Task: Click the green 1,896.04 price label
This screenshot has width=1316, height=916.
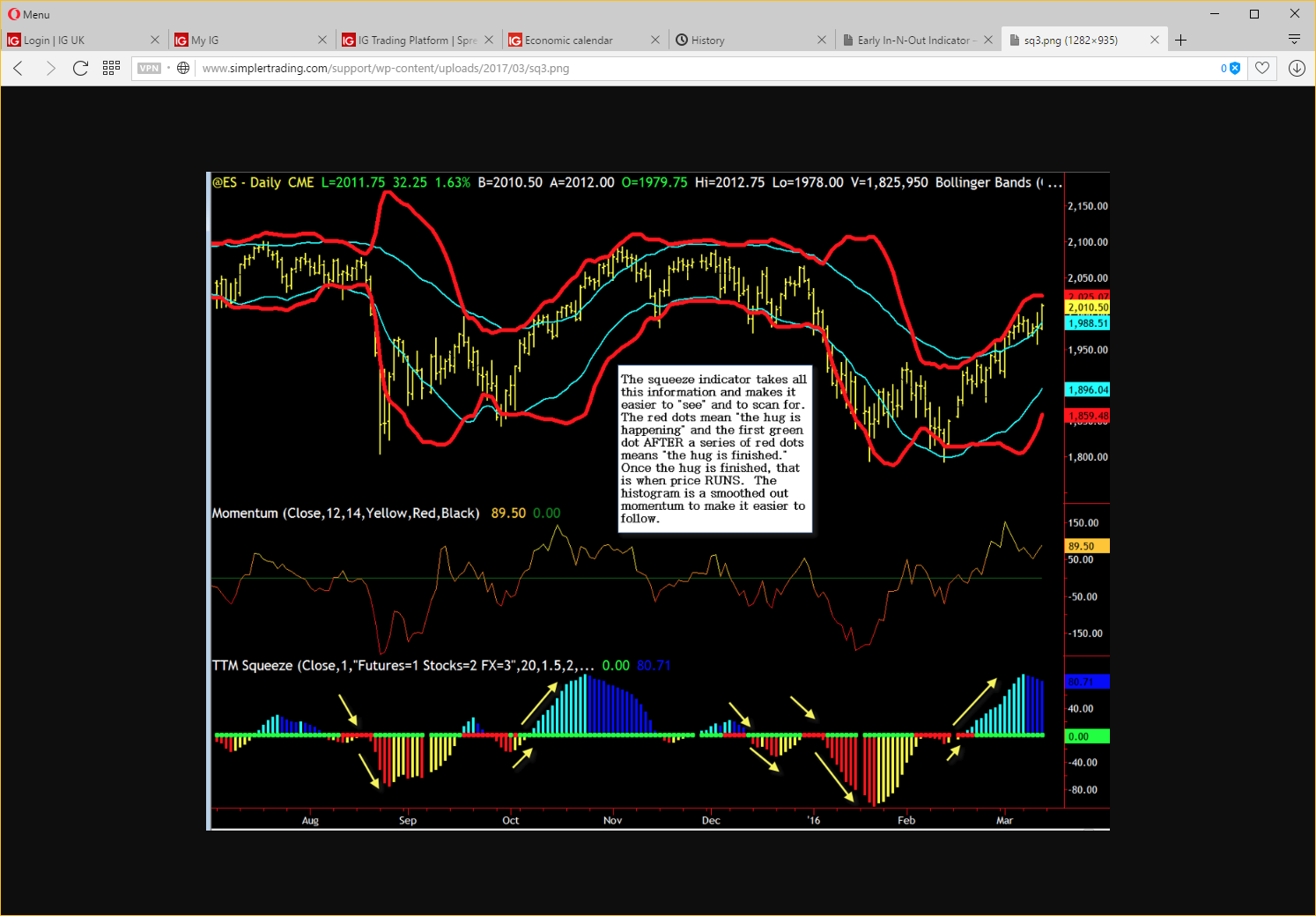Action: [x=1088, y=389]
